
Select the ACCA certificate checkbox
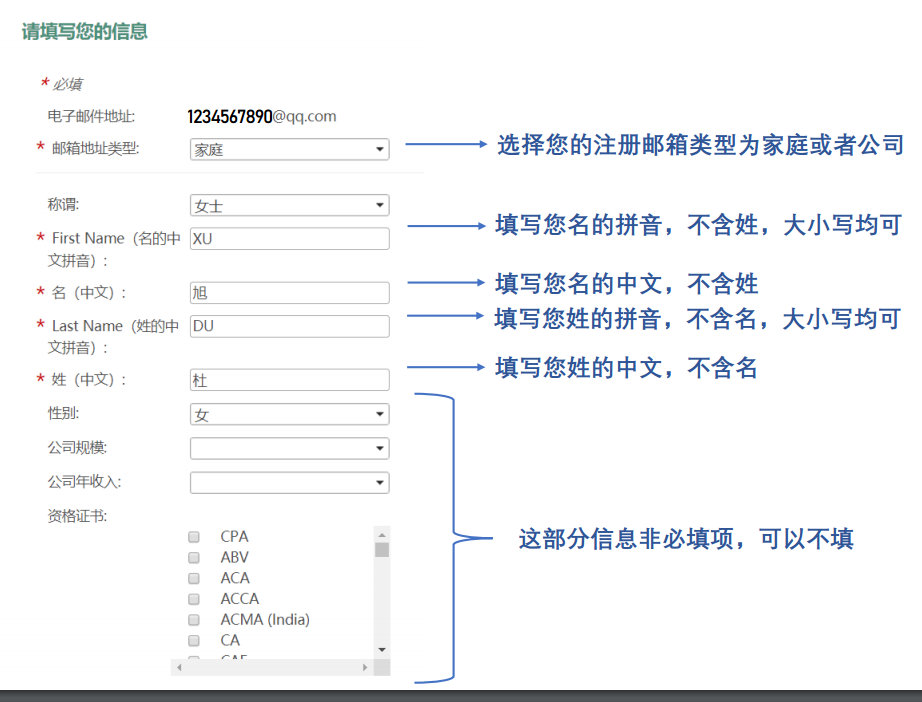(194, 599)
